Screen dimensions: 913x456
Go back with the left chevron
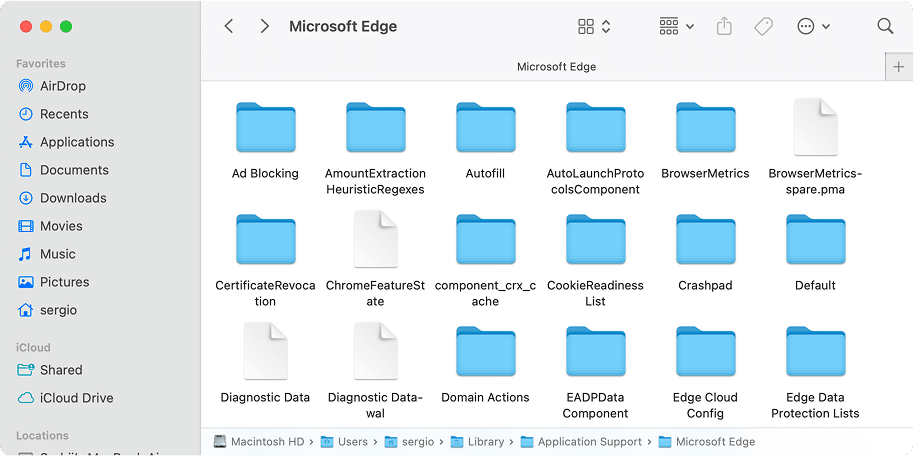(x=229, y=26)
